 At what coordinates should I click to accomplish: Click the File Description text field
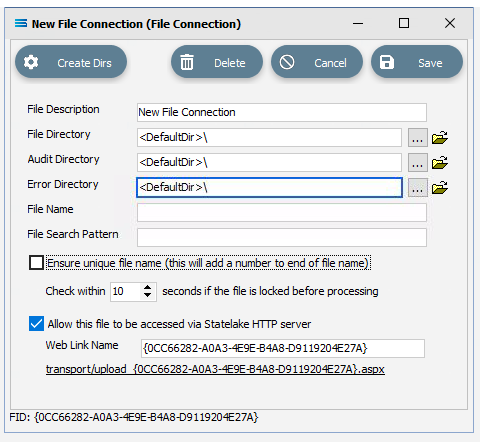(282, 112)
